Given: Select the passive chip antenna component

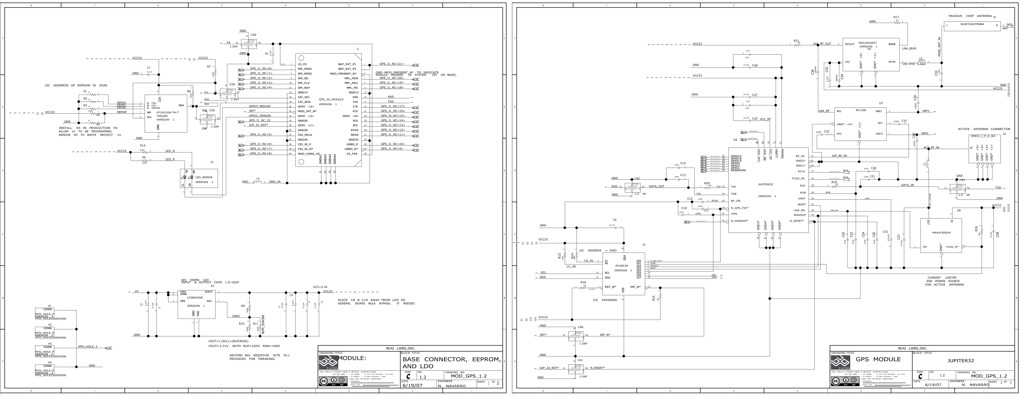Looking at the screenshot, I should coord(972,25).
